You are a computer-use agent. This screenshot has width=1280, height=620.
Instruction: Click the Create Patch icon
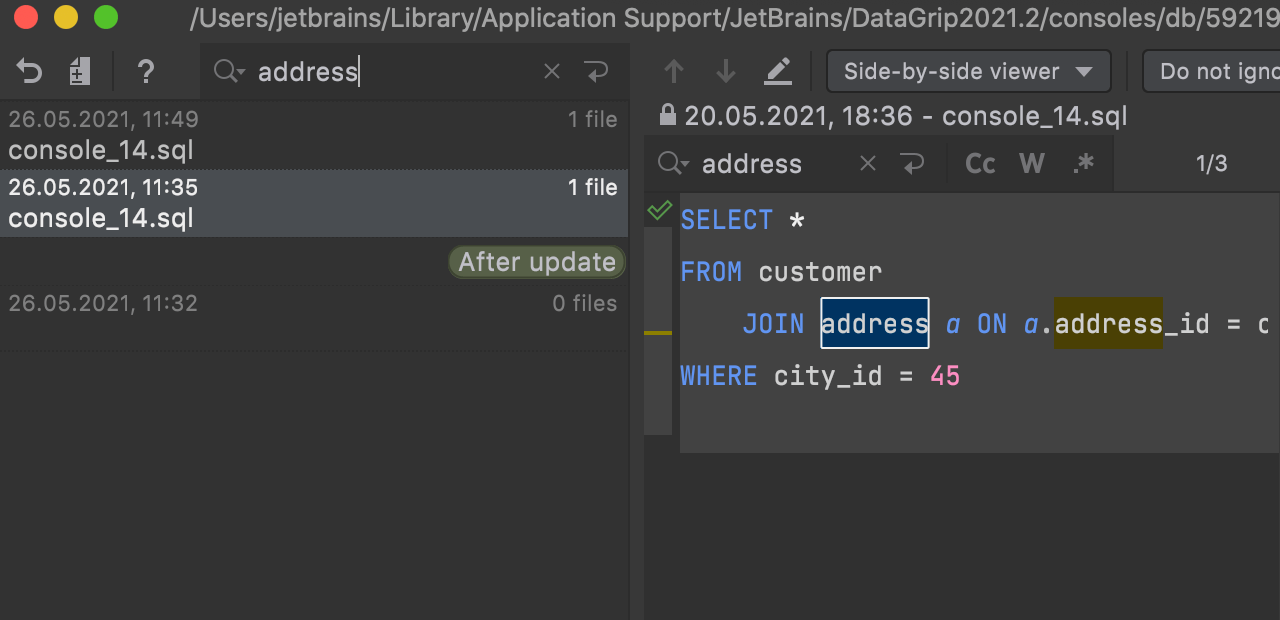pyautogui.click(x=80, y=72)
